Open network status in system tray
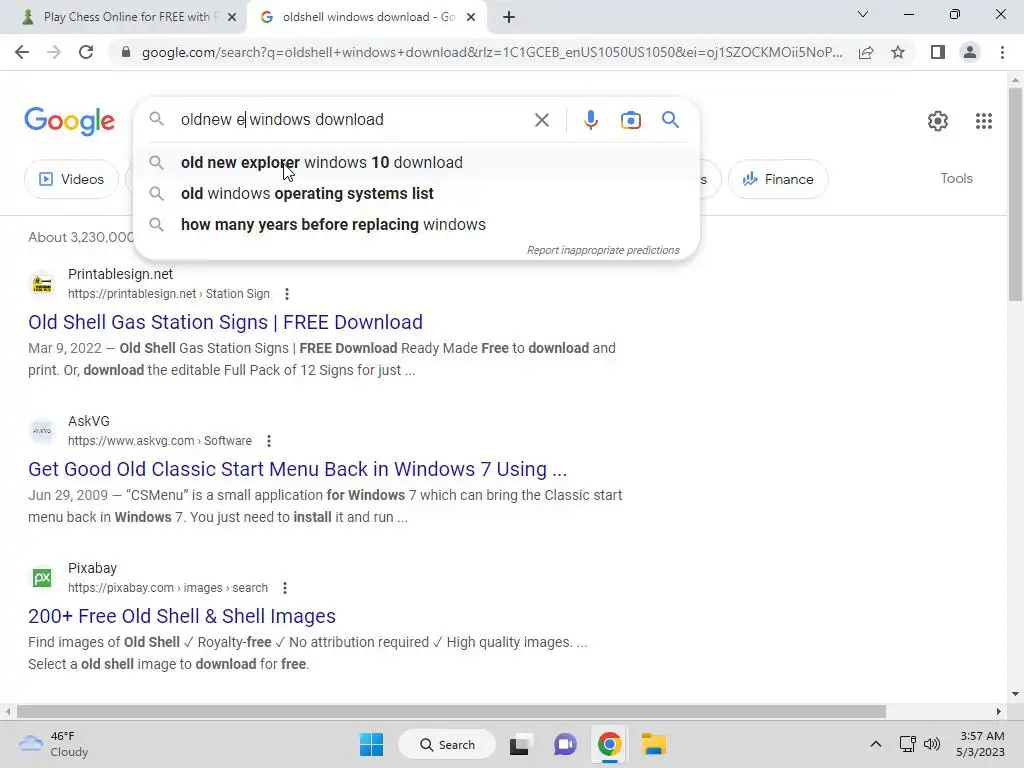1024x768 pixels. (907, 744)
